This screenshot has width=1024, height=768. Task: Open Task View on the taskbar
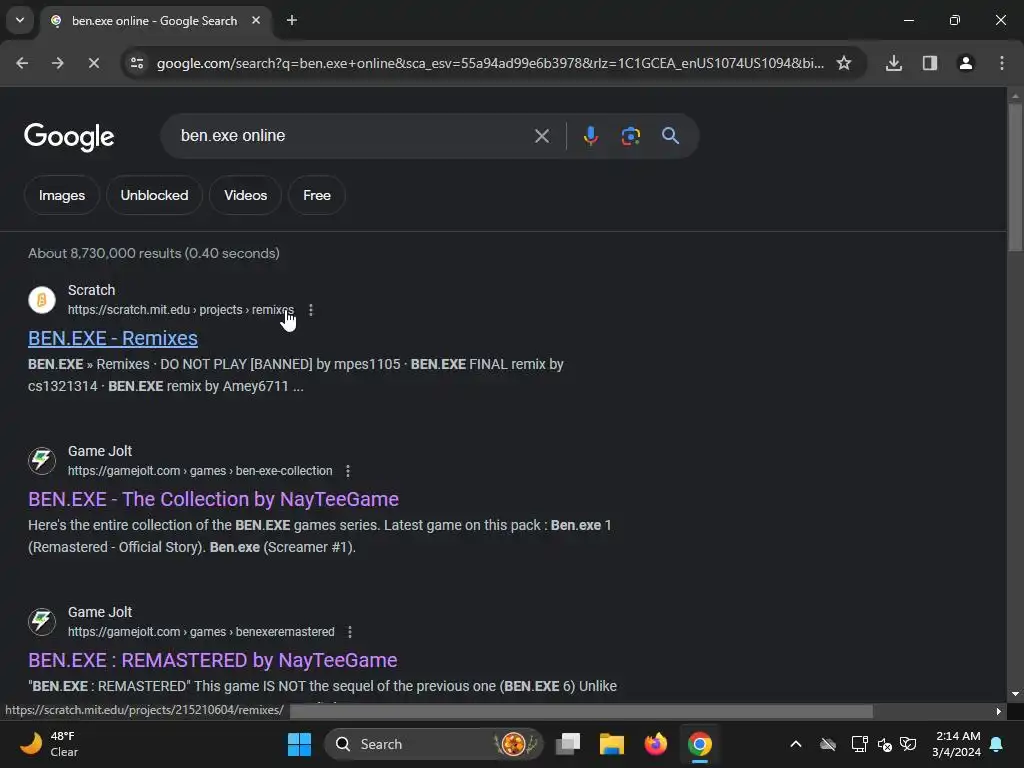tap(568, 744)
